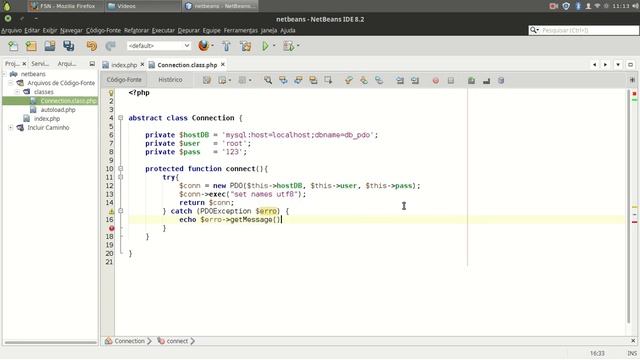
Task: Switch to the index.php editor tab
Action: [x=124, y=65]
